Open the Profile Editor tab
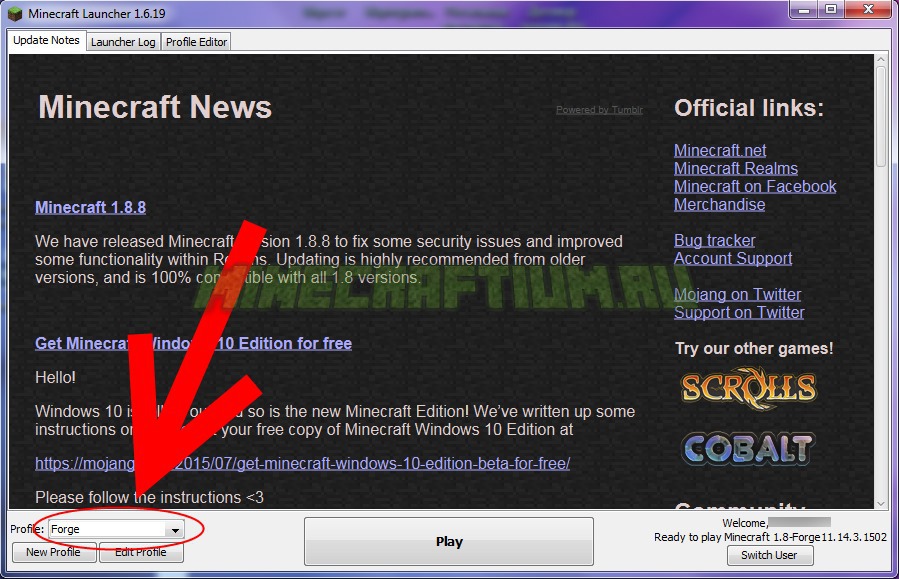The height and width of the screenshot is (579, 899). 196,42
